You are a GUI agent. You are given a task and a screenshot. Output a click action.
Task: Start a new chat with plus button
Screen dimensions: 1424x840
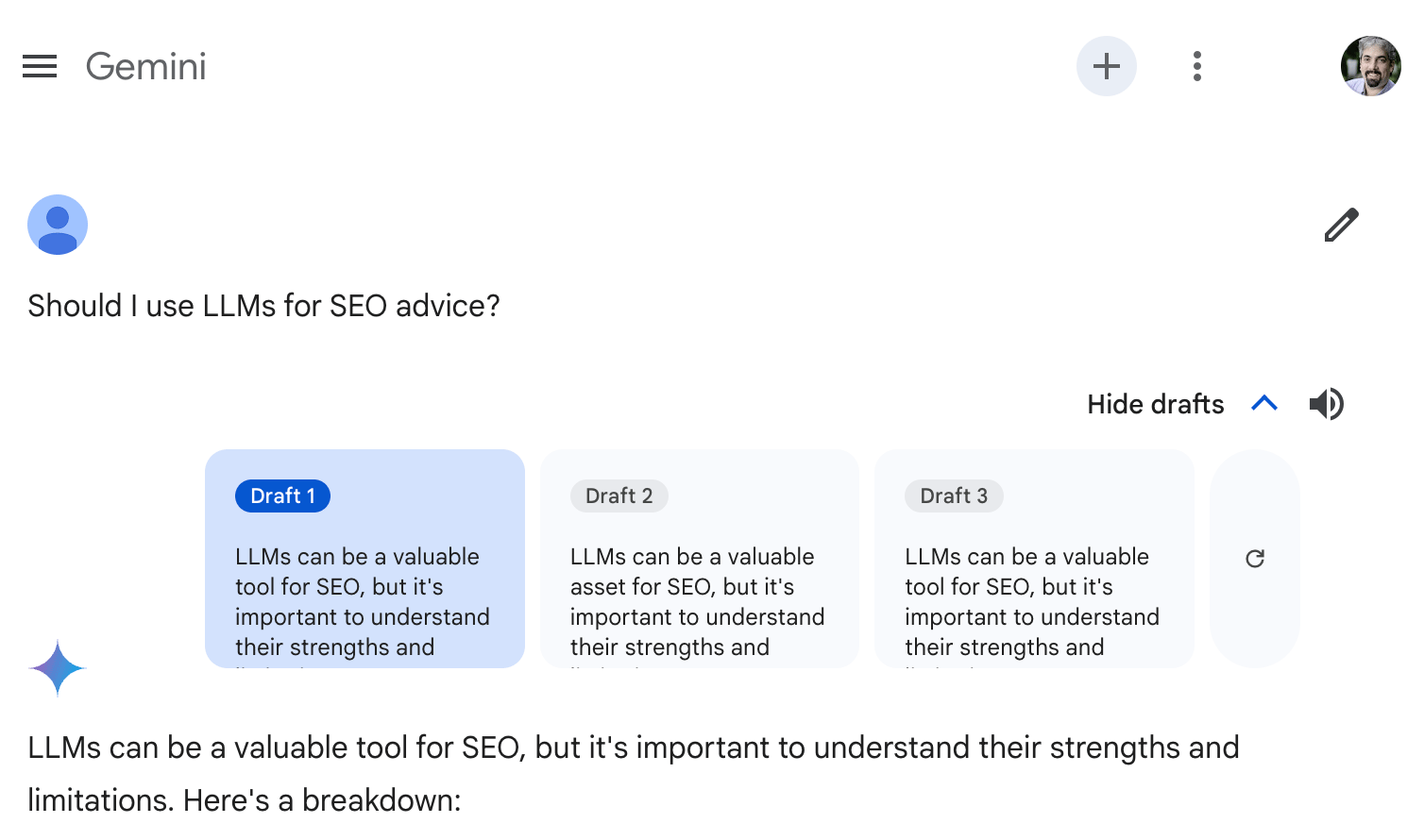(1106, 66)
